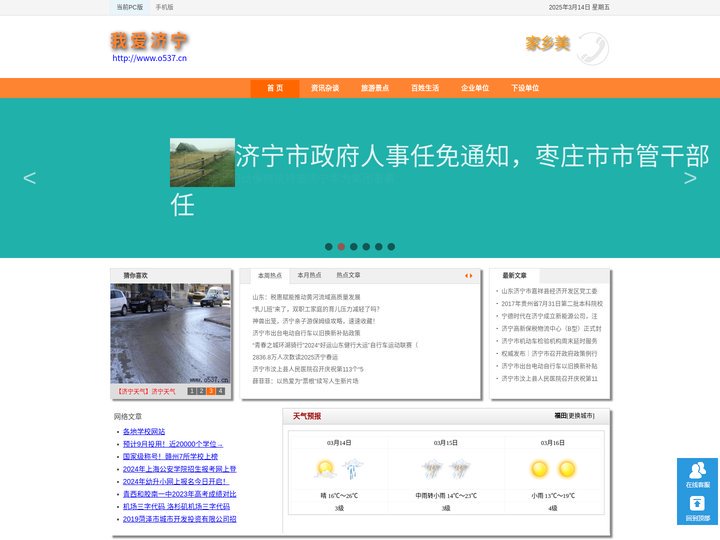Click the date text 2025年3月14日 星期五

(579, 7)
